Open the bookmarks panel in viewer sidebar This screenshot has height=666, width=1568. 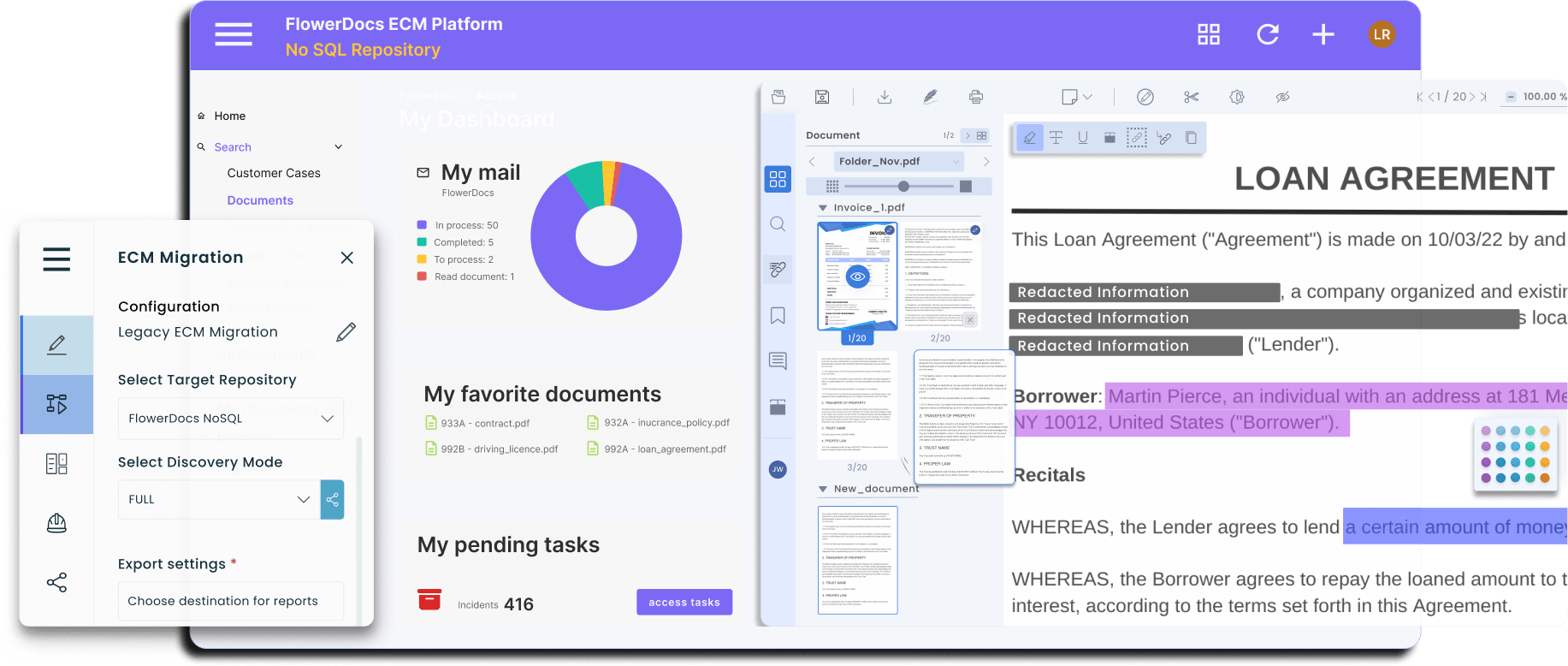pos(778,316)
